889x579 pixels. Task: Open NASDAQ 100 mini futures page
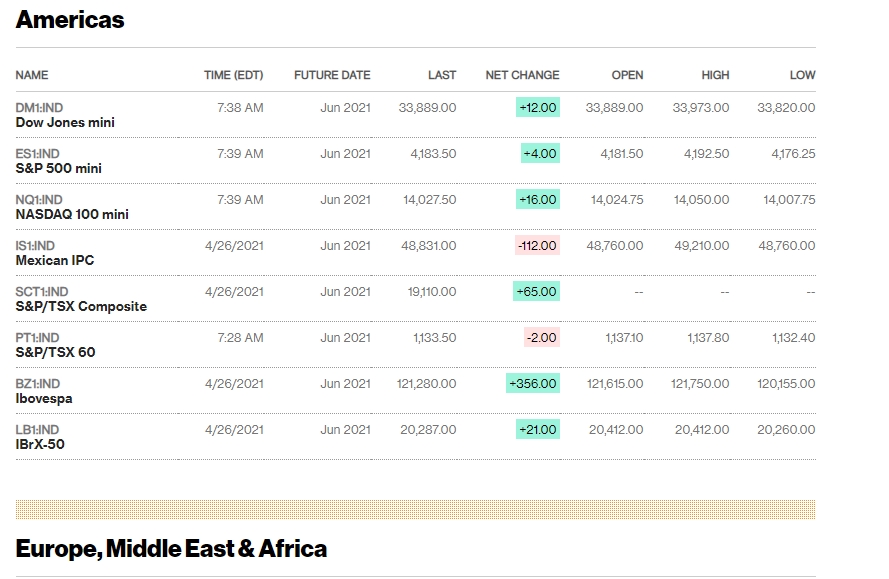coord(72,214)
